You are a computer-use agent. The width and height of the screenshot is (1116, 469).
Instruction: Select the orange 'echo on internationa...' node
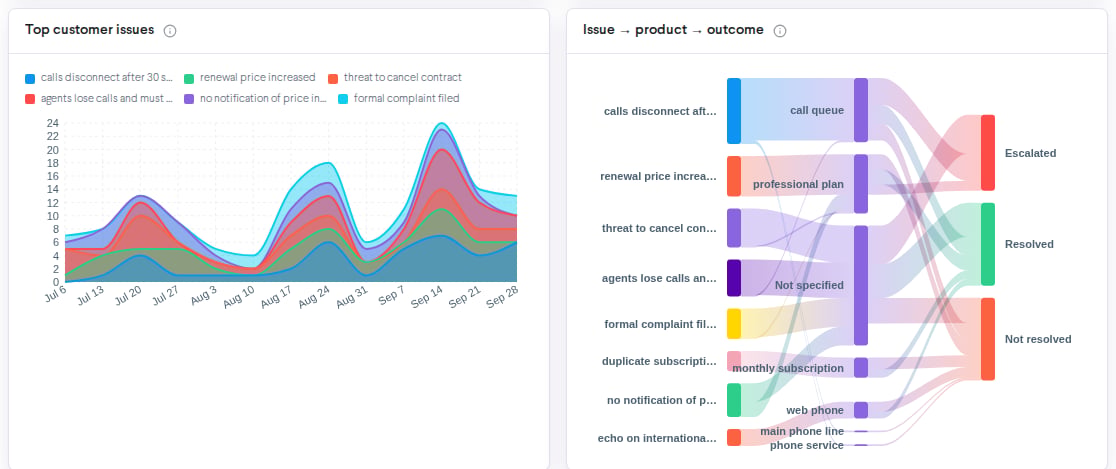pos(734,438)
